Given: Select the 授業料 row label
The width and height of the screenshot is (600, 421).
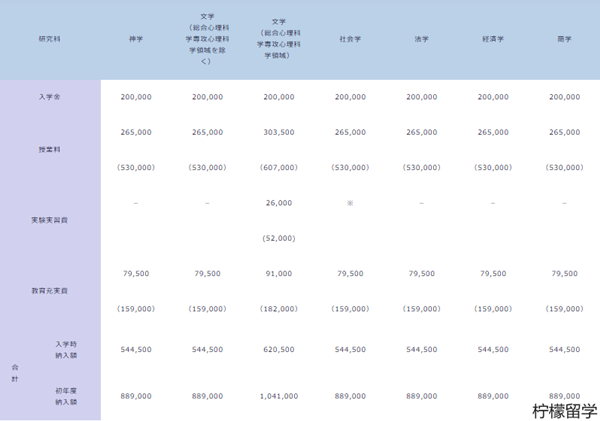Looking at the screenshot, I should click(49, 149).
